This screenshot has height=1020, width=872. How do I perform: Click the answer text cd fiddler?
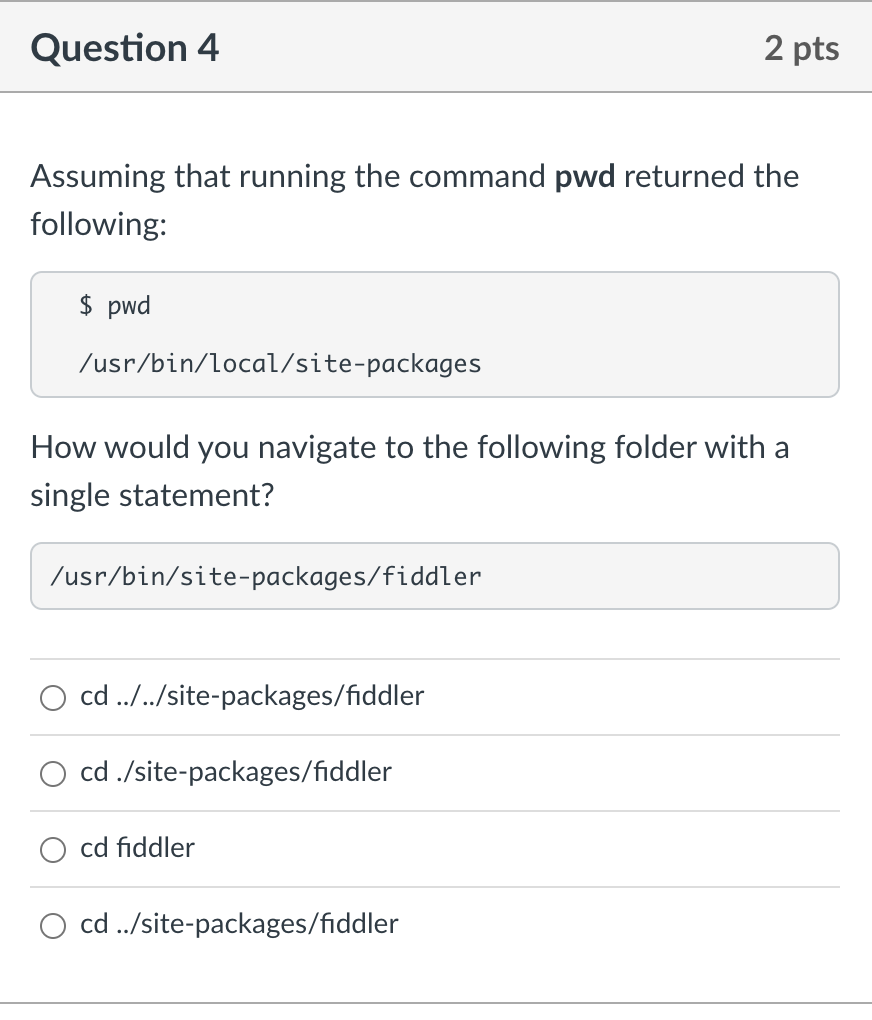[137, 848]
